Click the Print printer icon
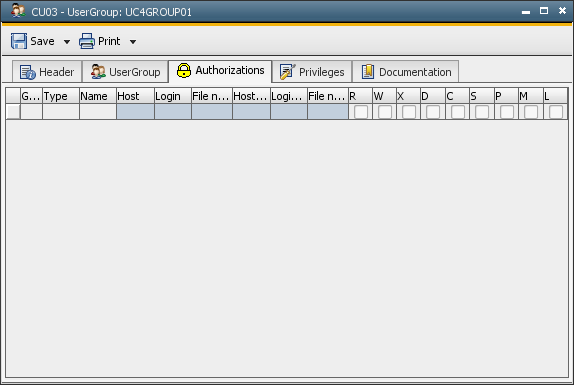Viewport: 574px width, 385px height. click(87, 41)
